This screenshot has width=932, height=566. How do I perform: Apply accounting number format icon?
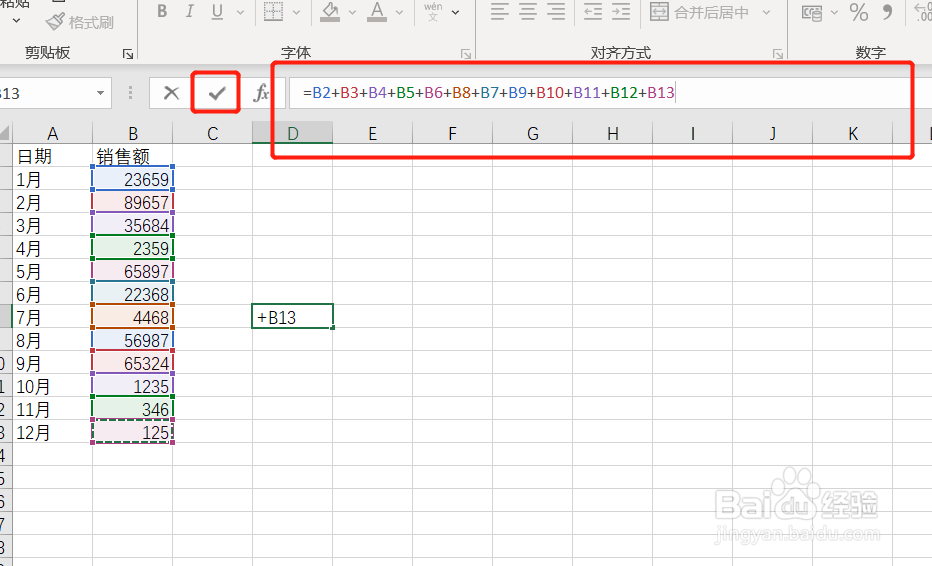811,12
